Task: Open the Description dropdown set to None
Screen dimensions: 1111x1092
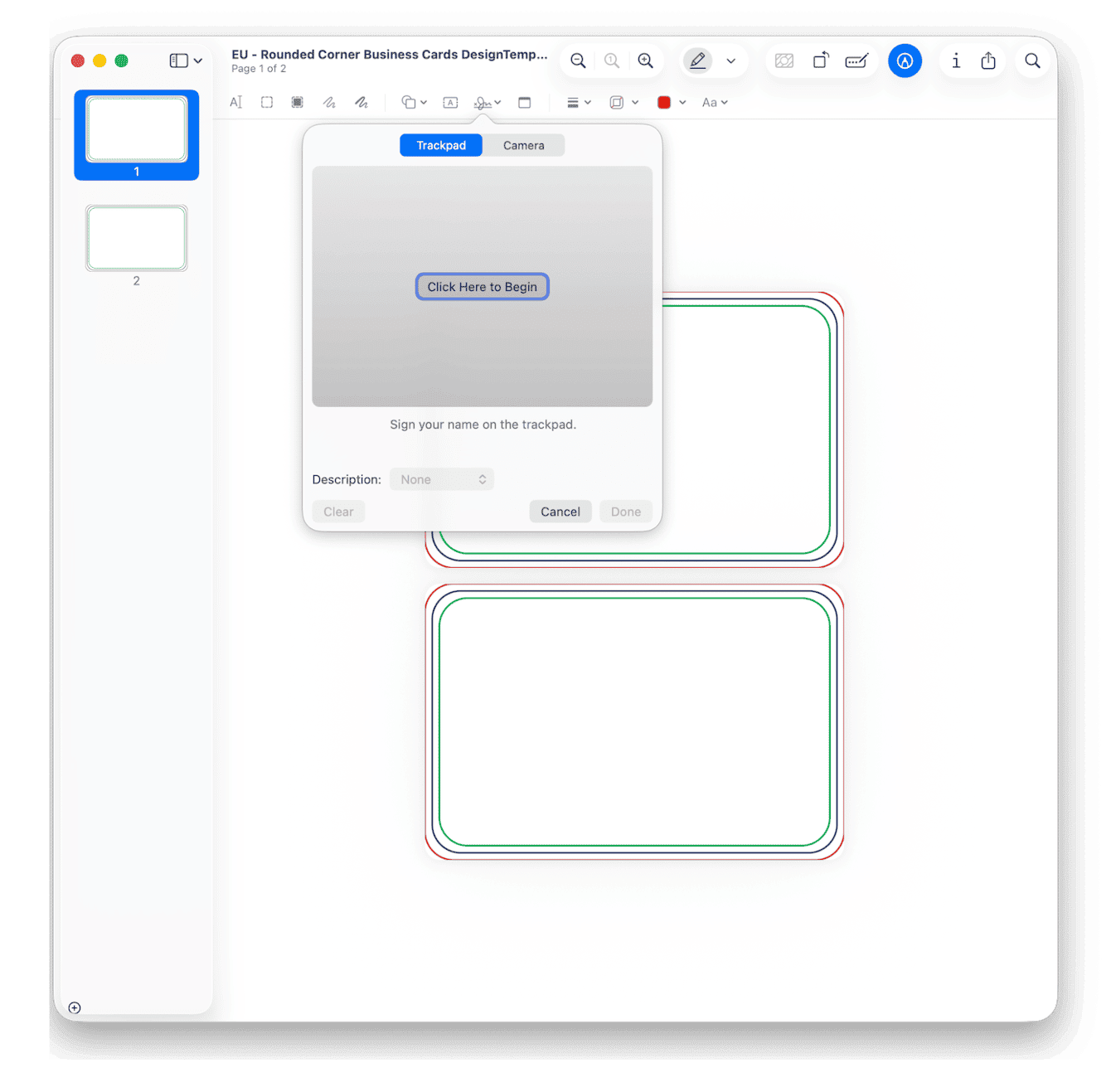Action: 442,479
